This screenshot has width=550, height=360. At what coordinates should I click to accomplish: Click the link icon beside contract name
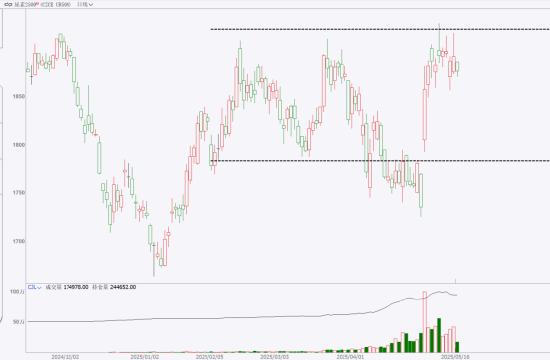tap(8, 5)
